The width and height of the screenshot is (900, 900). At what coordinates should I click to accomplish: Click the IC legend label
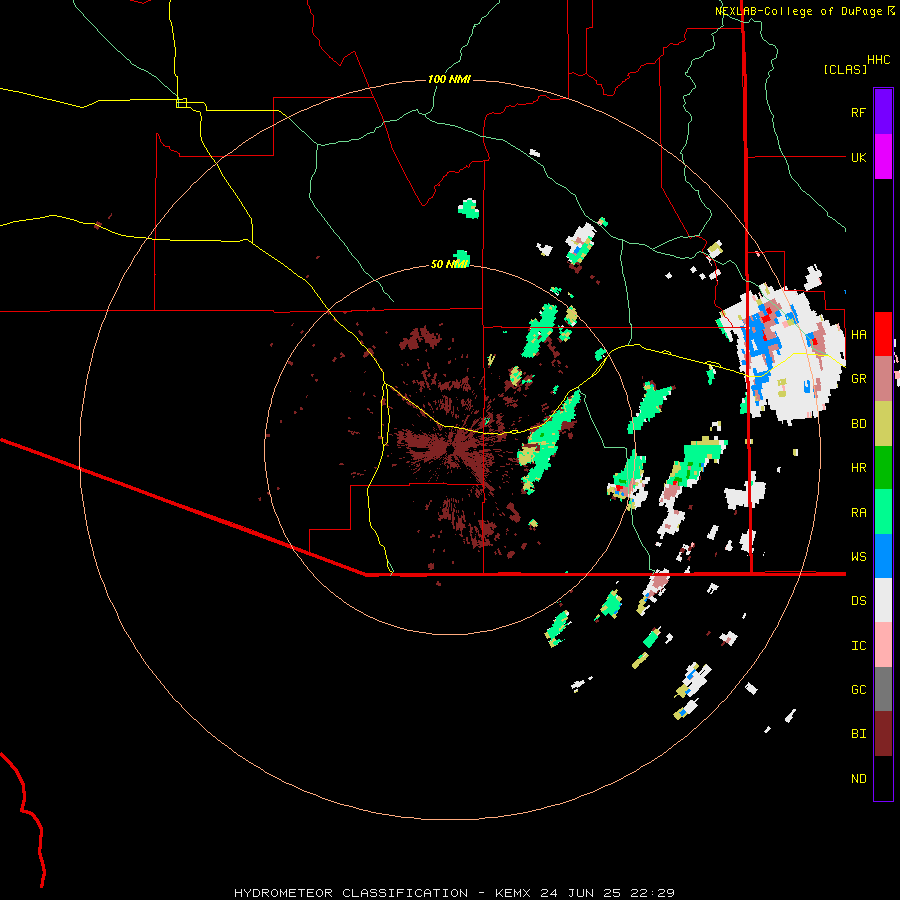pyautogui.click(x=858, y=646)
